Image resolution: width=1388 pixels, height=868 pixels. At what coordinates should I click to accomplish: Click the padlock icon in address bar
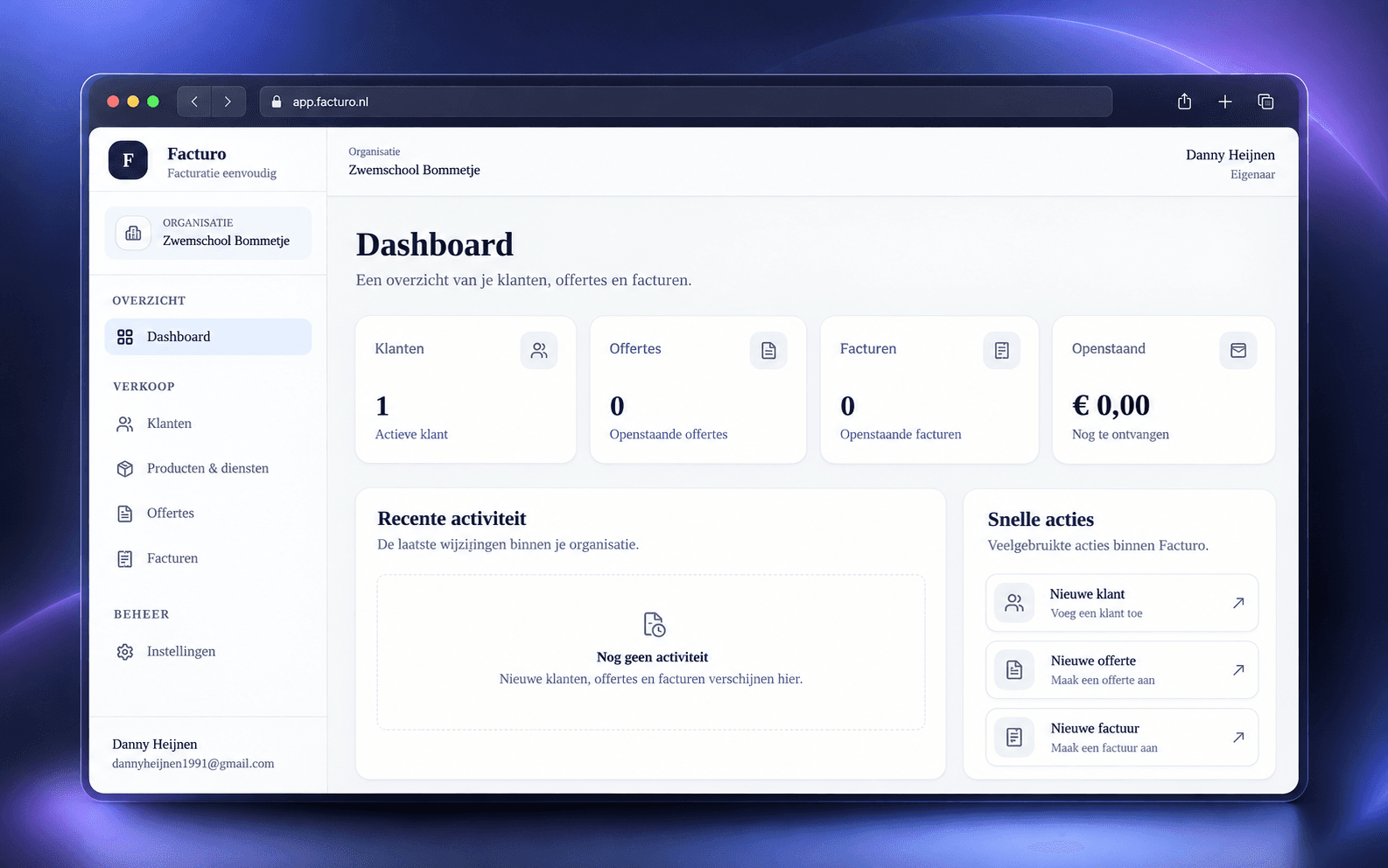(x=277, y=101)
